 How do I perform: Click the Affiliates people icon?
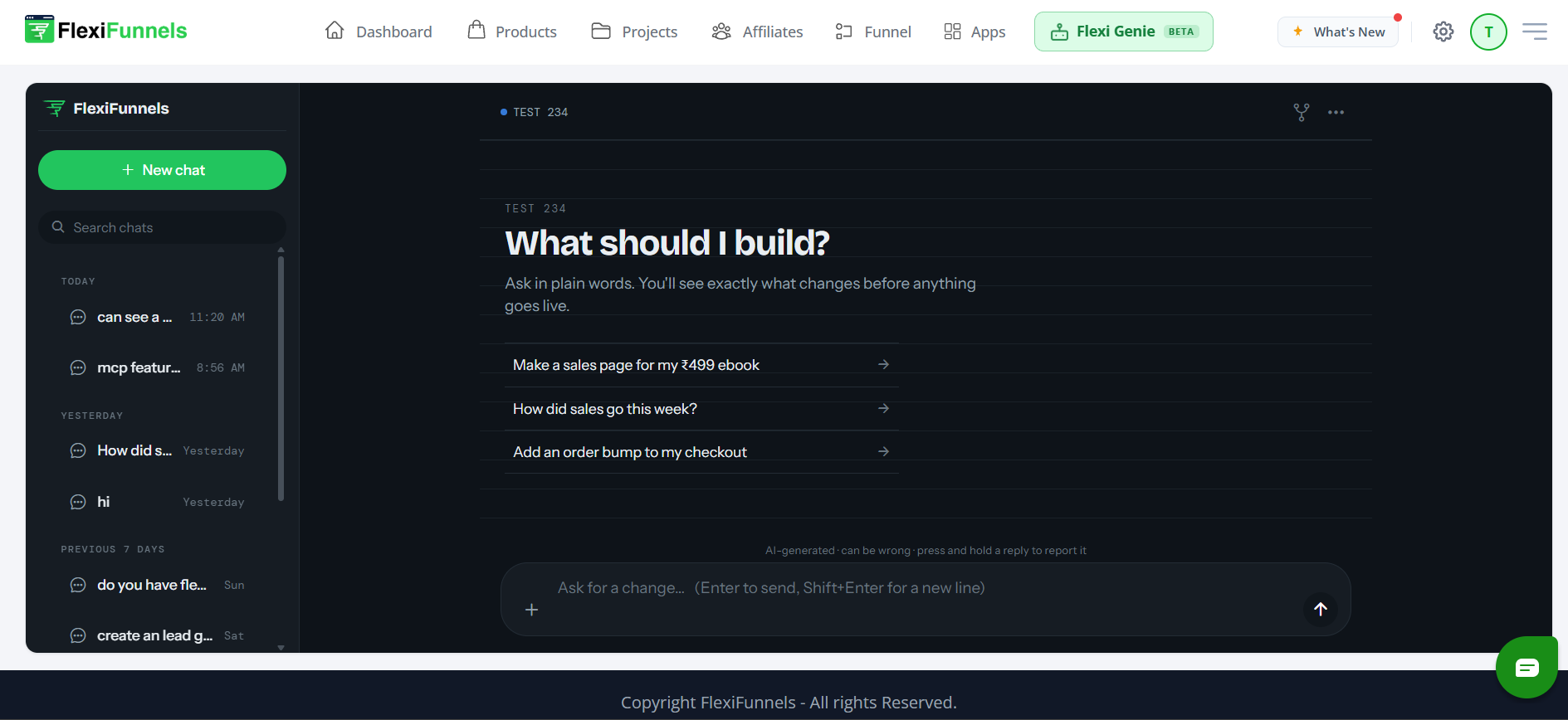[721, 32]
